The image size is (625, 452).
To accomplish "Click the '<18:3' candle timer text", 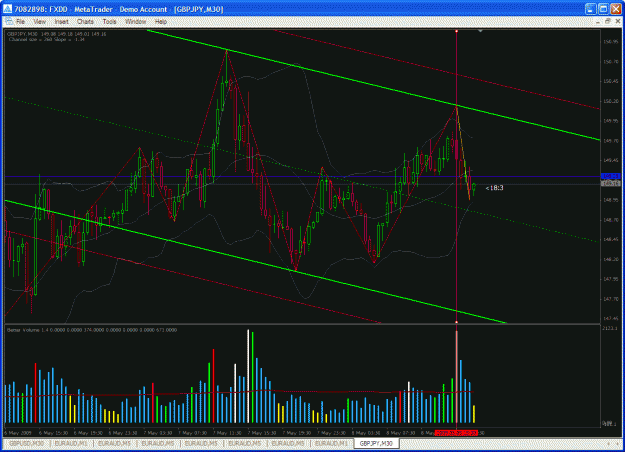I will click(494, 188).
